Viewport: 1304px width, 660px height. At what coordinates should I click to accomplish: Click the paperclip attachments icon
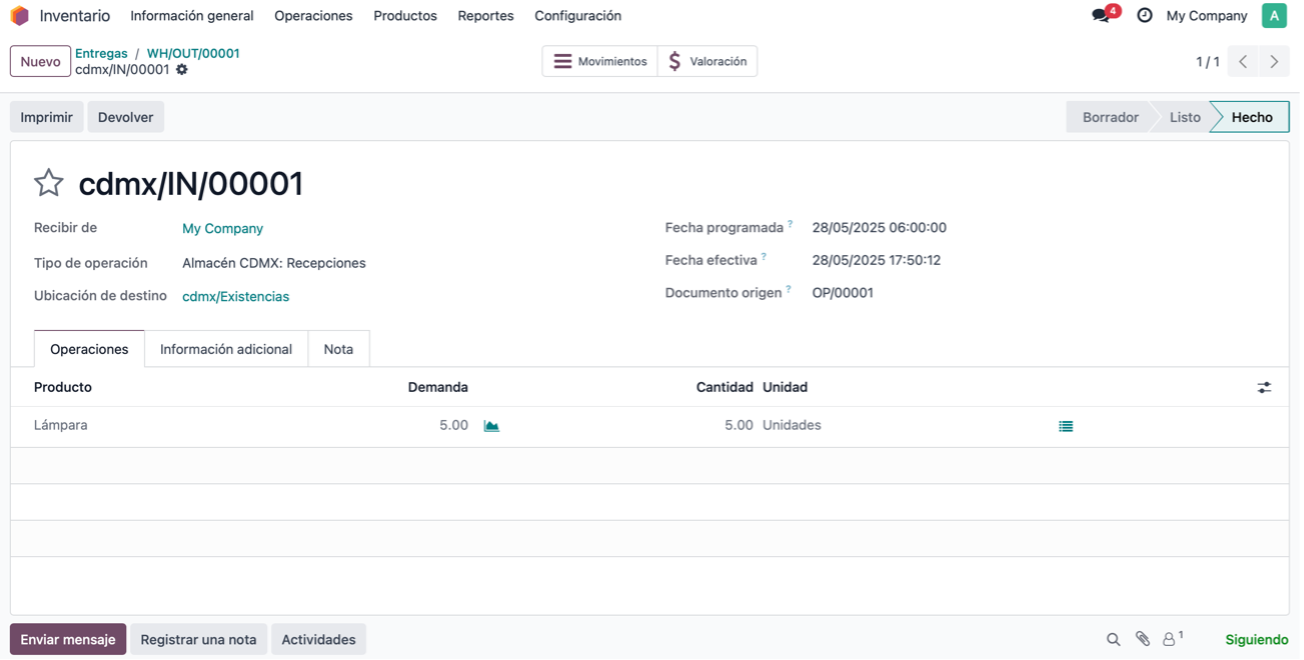point(1142,640)
